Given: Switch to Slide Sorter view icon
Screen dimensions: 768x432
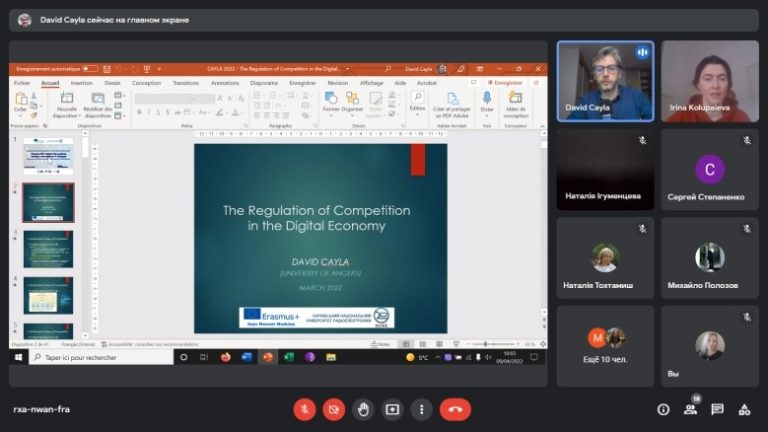Looking at the screenshot, I should [423, 344].
